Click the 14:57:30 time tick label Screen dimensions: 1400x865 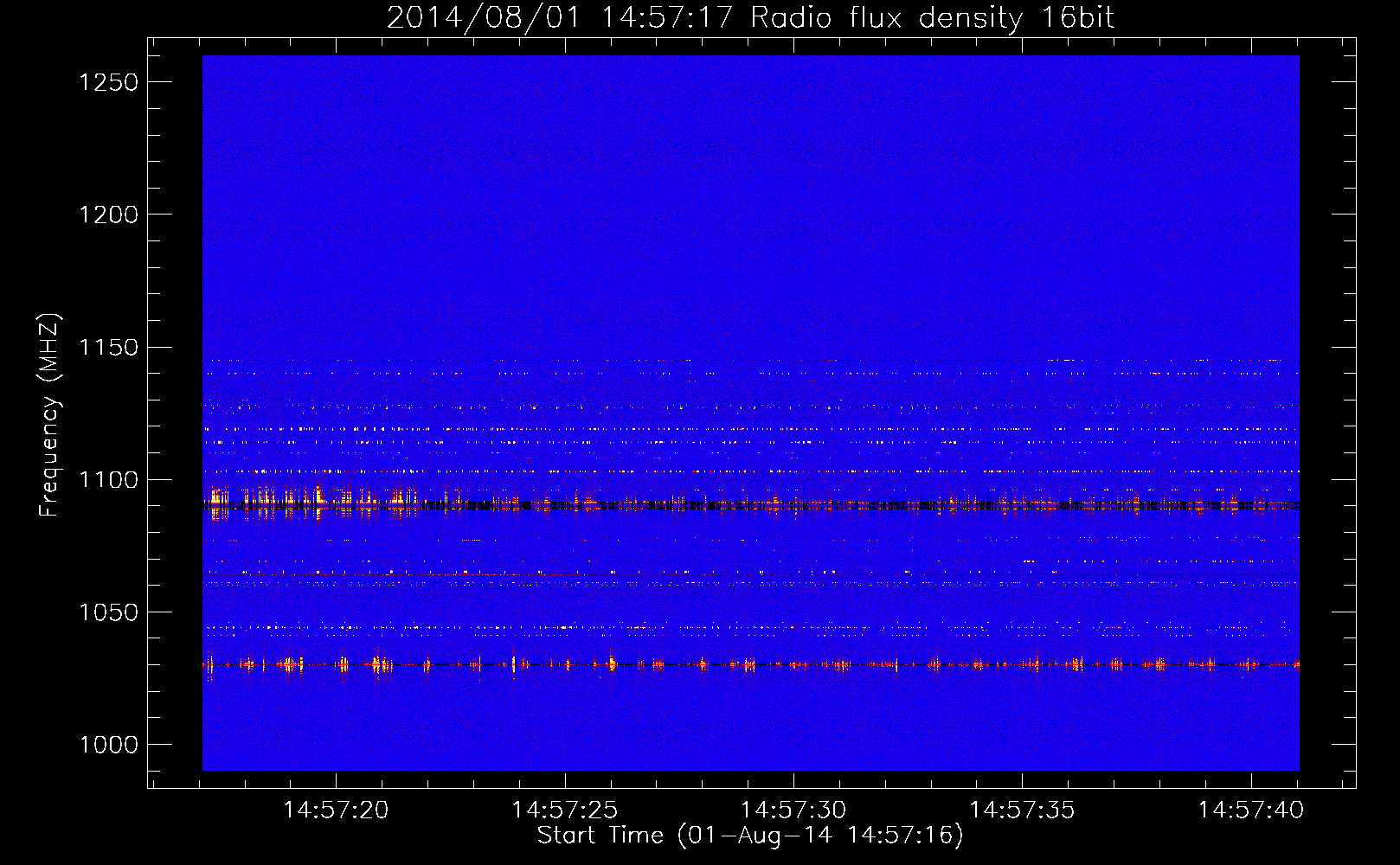[x=793, y=811]
